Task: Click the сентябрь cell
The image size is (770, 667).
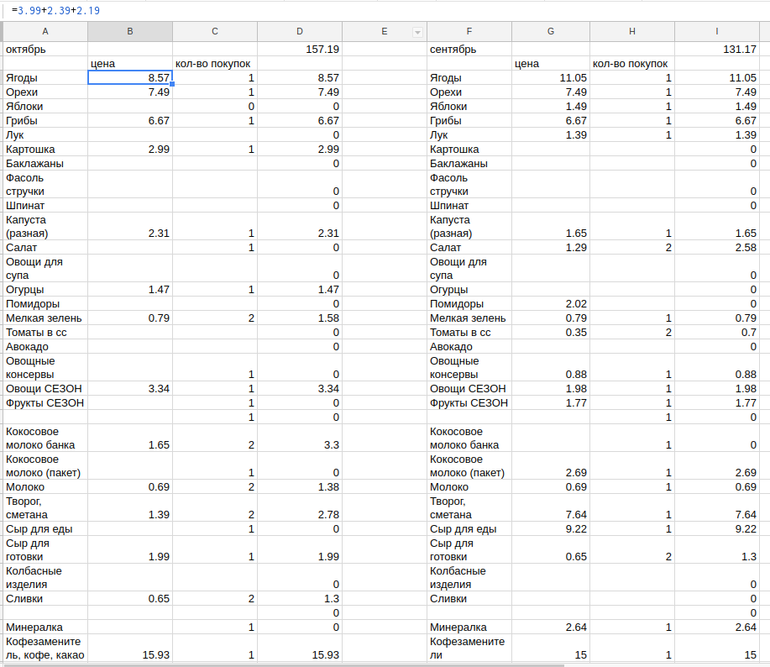Action: 469,49
